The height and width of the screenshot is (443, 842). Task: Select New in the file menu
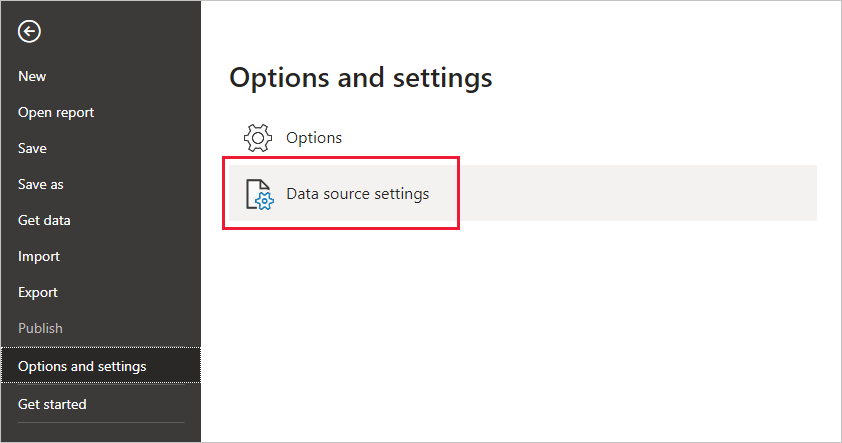tap(32, 76)
